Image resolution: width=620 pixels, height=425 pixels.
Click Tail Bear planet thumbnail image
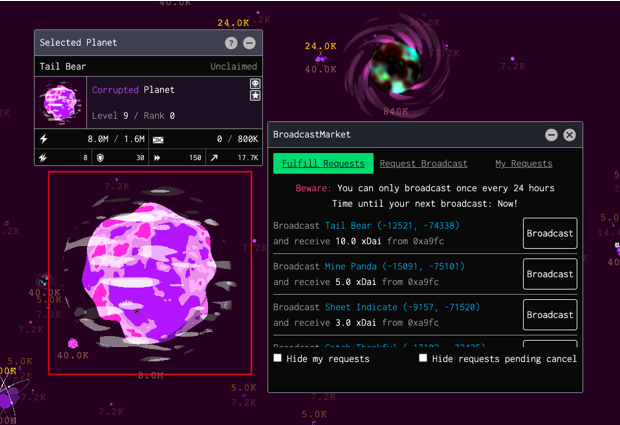point(60,102)
